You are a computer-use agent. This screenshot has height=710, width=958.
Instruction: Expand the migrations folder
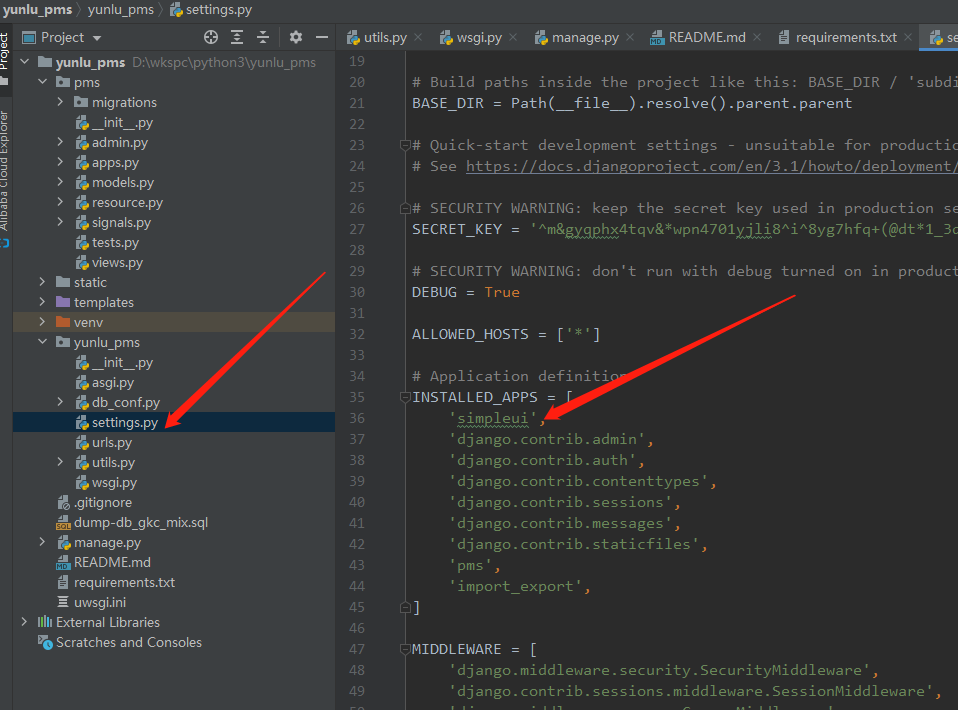[60, 102]
